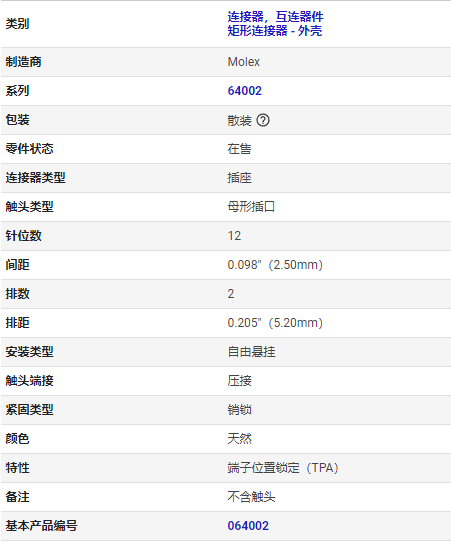
Task: Click the pitch value 0.098" (2.50mm)
Action: (x=275, y=265)
